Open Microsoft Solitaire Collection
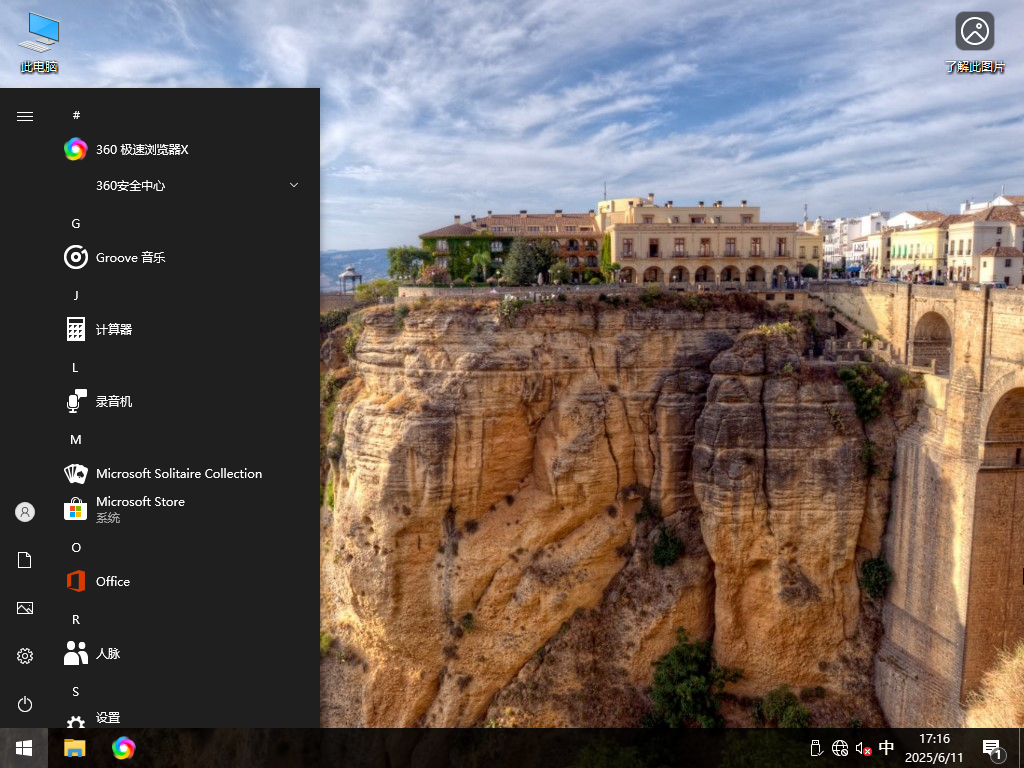1024x768 pixels. pos(178,473)
